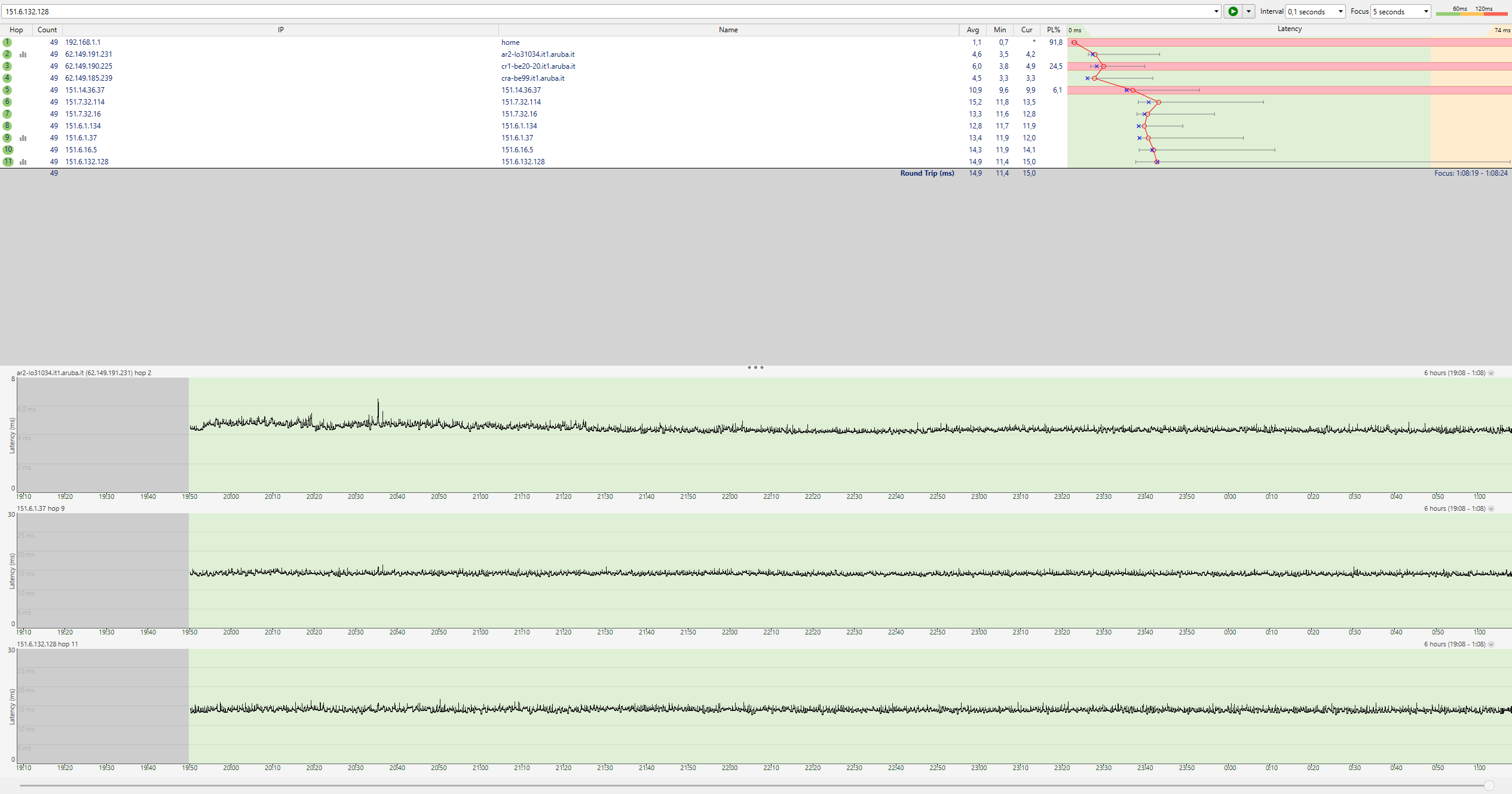Click the bottom timeline slider handle

coord(1489,786)
